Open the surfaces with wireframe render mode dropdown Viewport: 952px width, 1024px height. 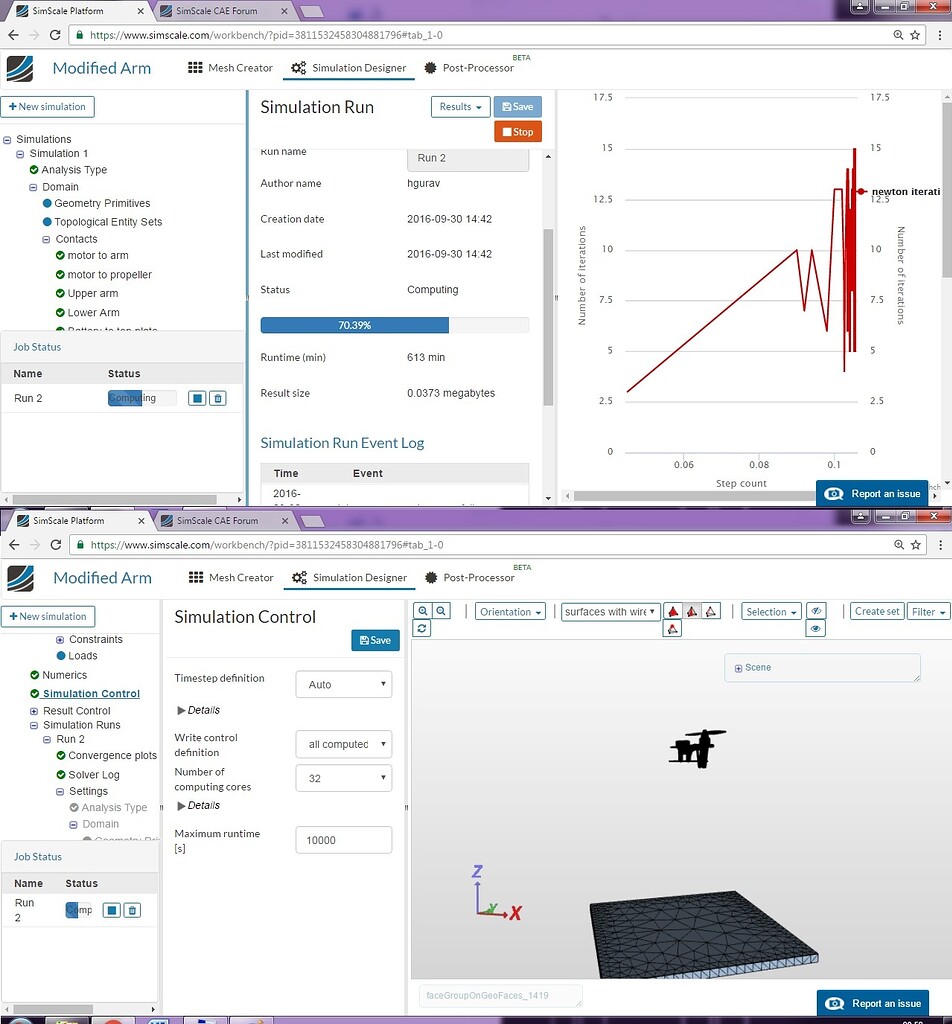click(610, 611)
